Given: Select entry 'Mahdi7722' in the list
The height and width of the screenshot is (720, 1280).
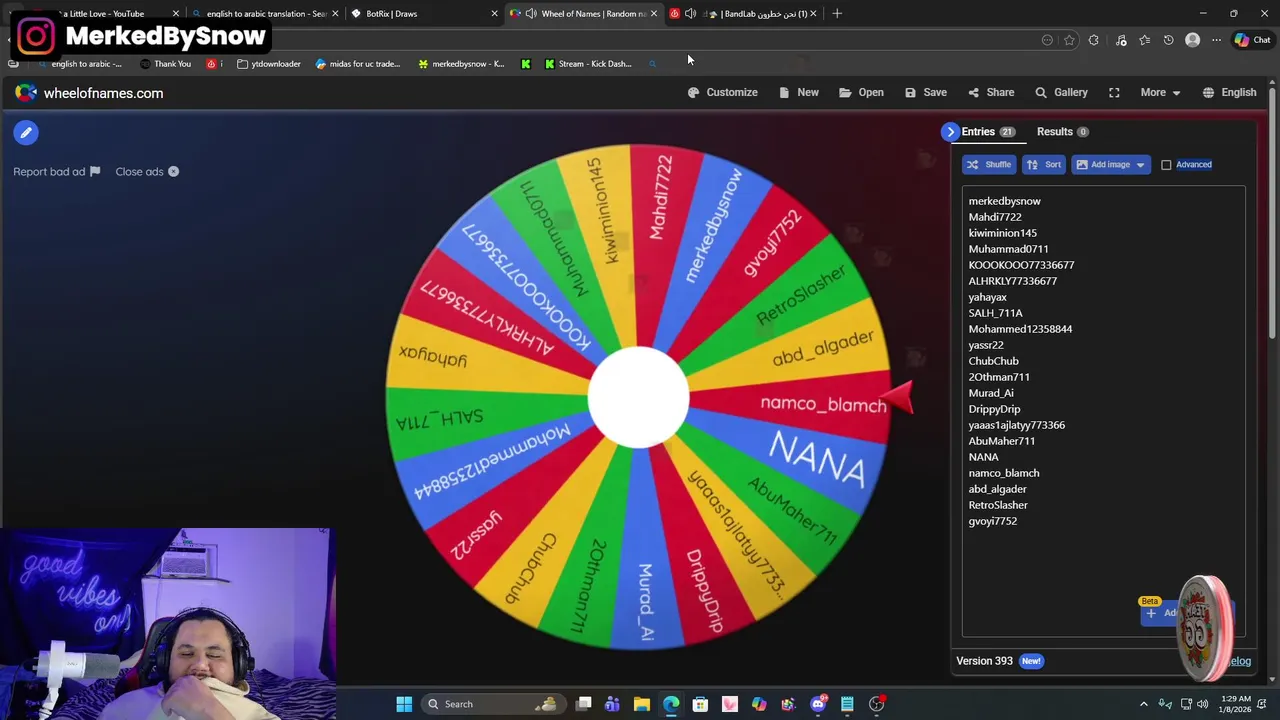Looking at the screenshot, I should [995, 217].
